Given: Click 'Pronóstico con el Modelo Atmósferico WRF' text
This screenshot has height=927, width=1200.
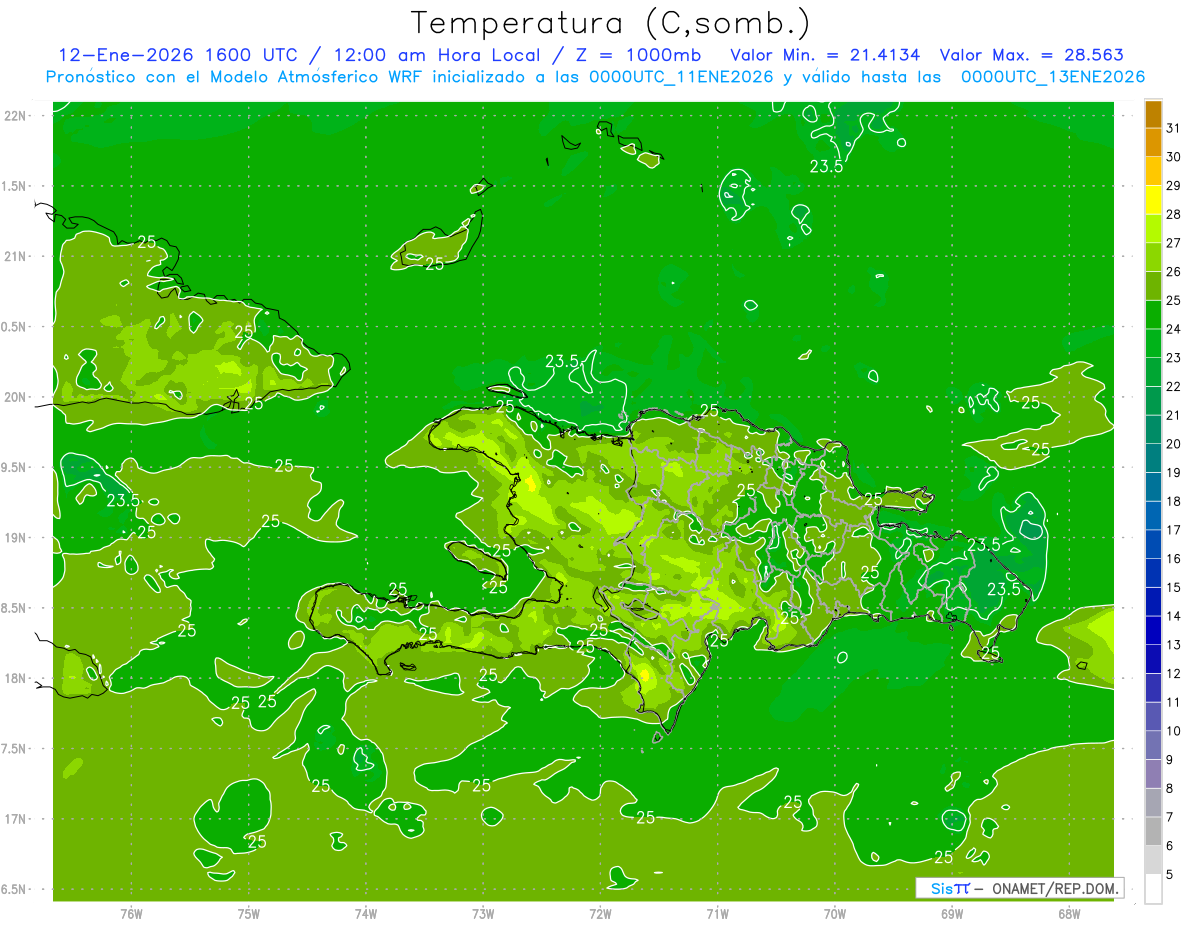Looking at the screenshot, I should (235, 77).
